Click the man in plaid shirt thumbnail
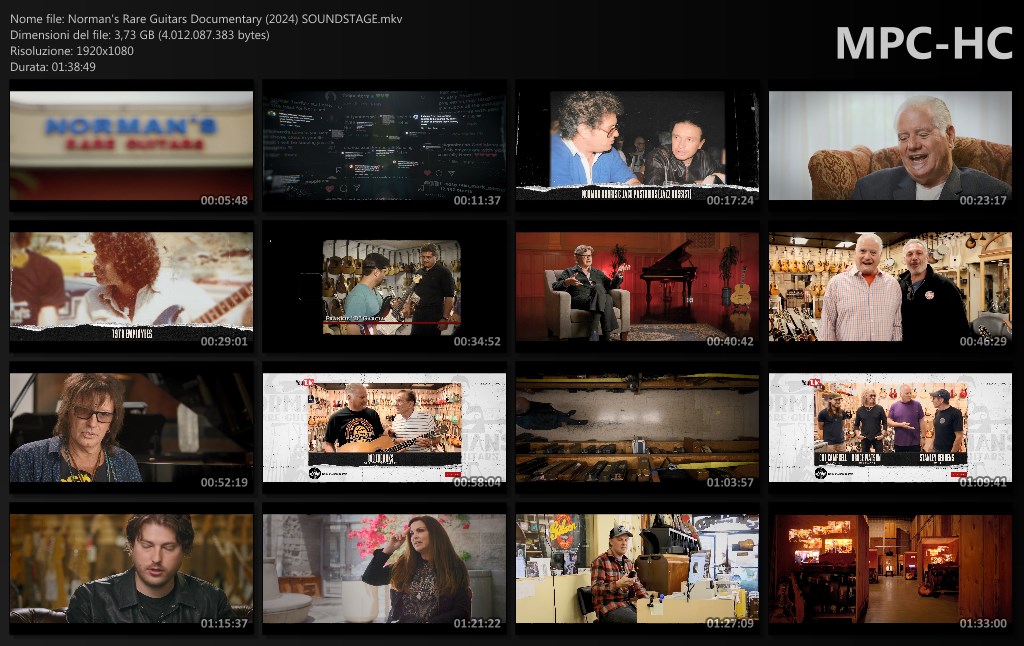 point(637,569)
